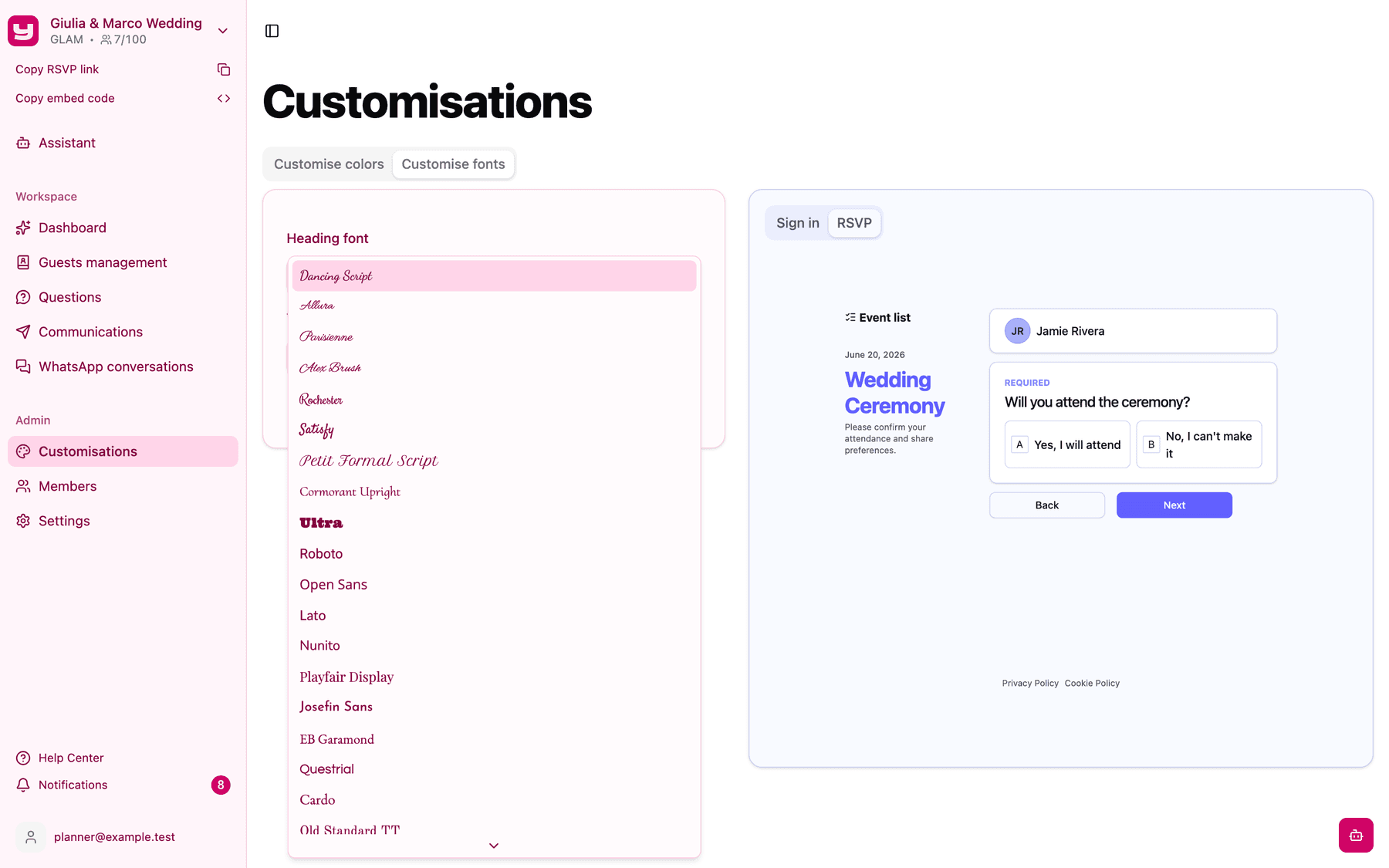Click the Help Center question icon
Viewport: 1389px width, 868px height.
(x=23, y=758)
